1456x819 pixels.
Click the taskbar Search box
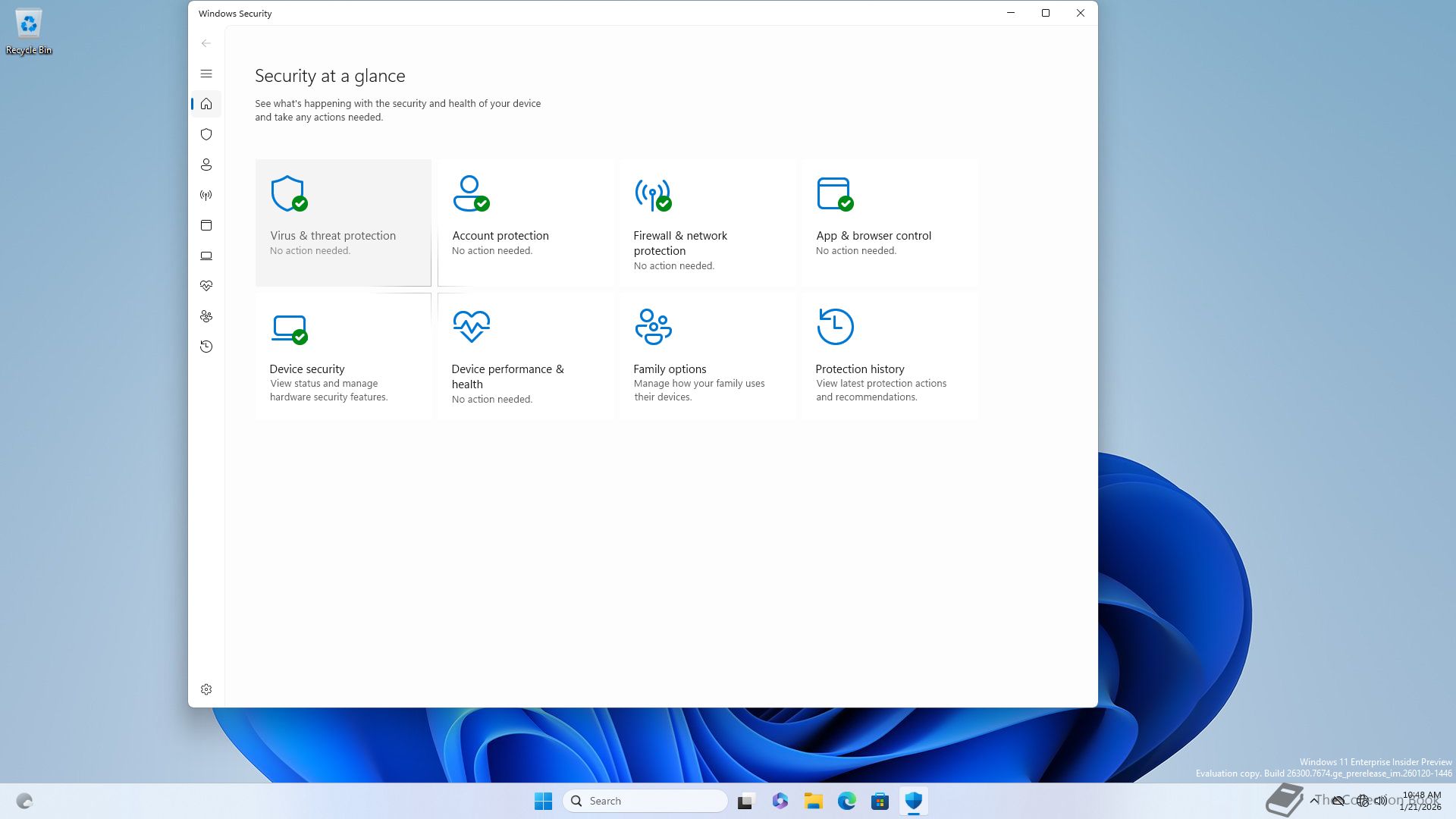coord(645,801)
